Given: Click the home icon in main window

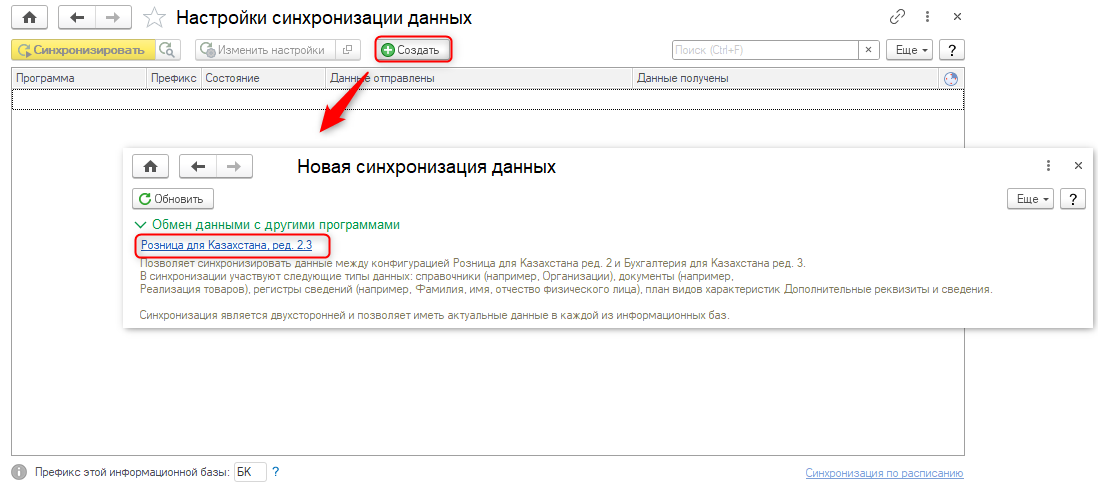Looking at the screenshot, I should [x=30, y=18].
